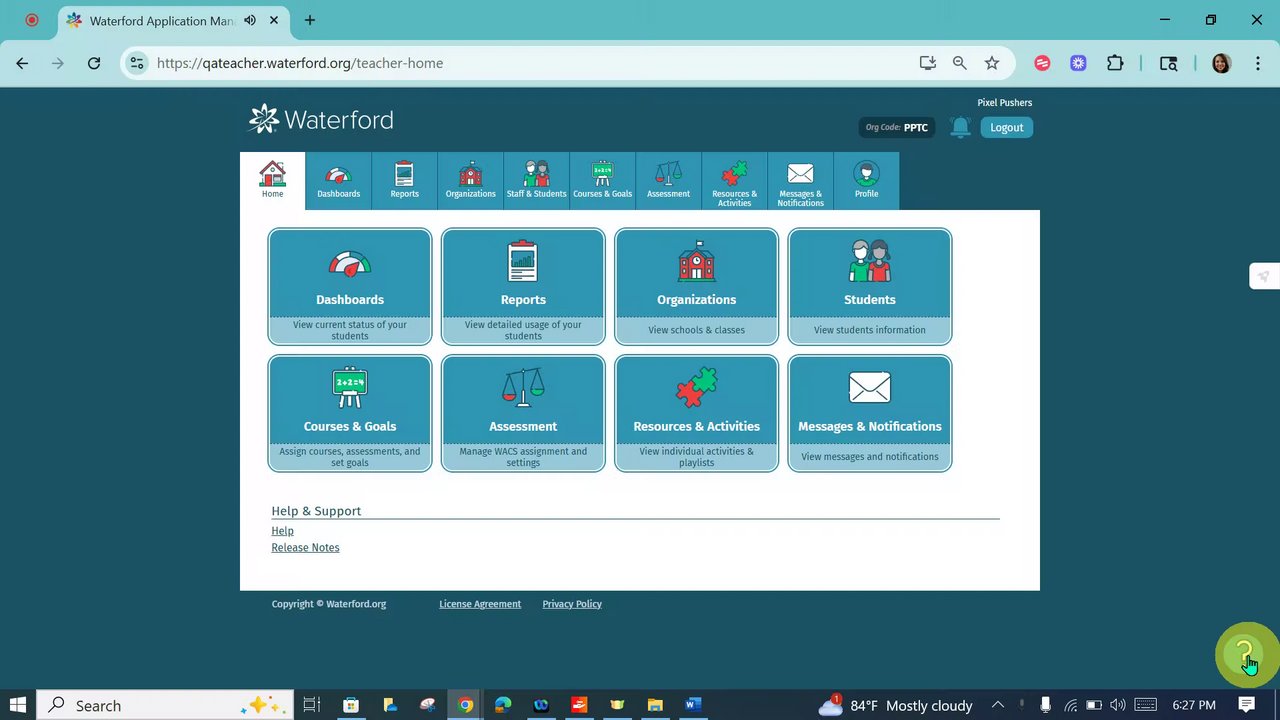The width and height of the screenshot is (1280, 720).
Task: Close the Waterford Application browser tab
Action: click(x=274, y=20)
